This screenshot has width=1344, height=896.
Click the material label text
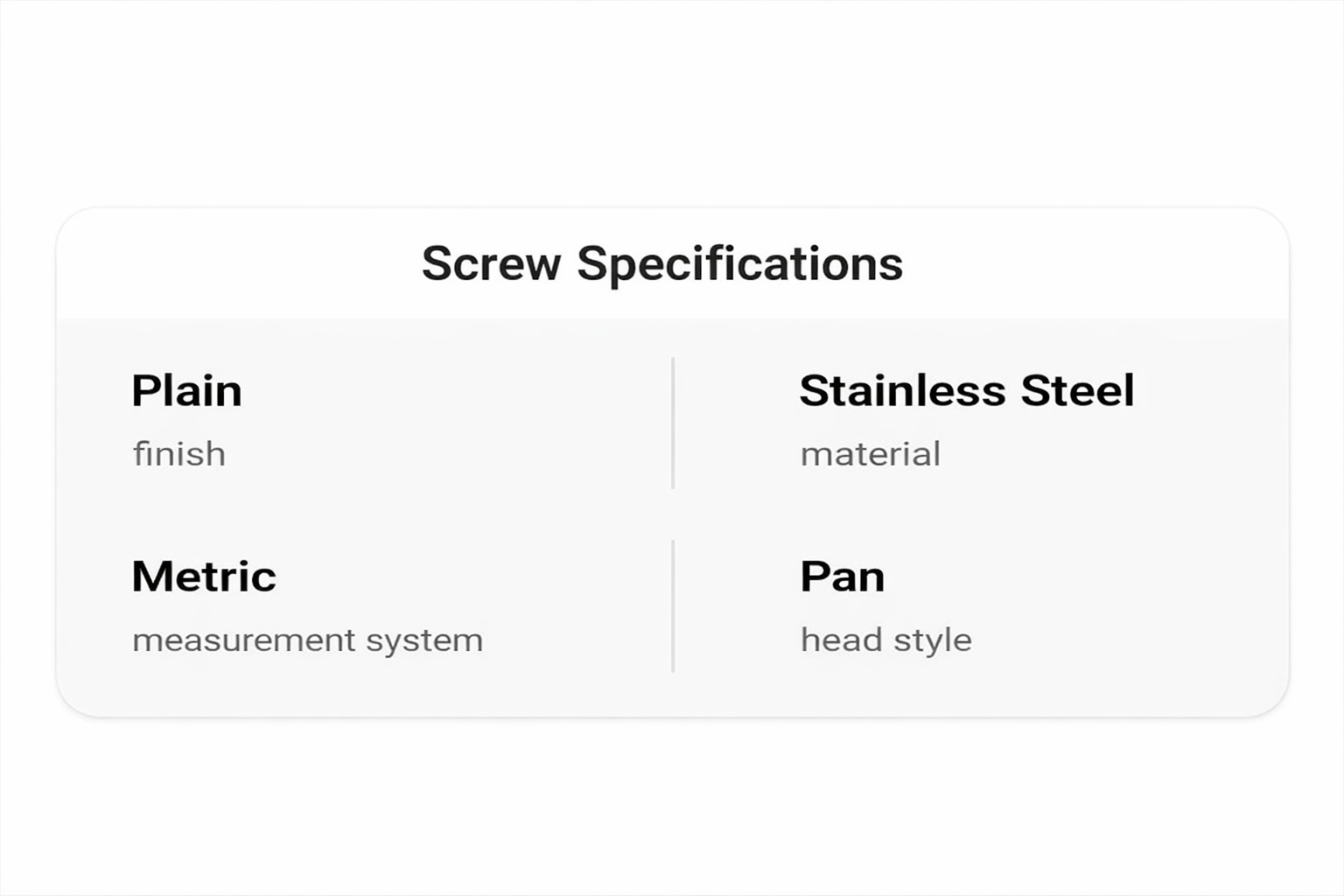[x=870, y=454]
